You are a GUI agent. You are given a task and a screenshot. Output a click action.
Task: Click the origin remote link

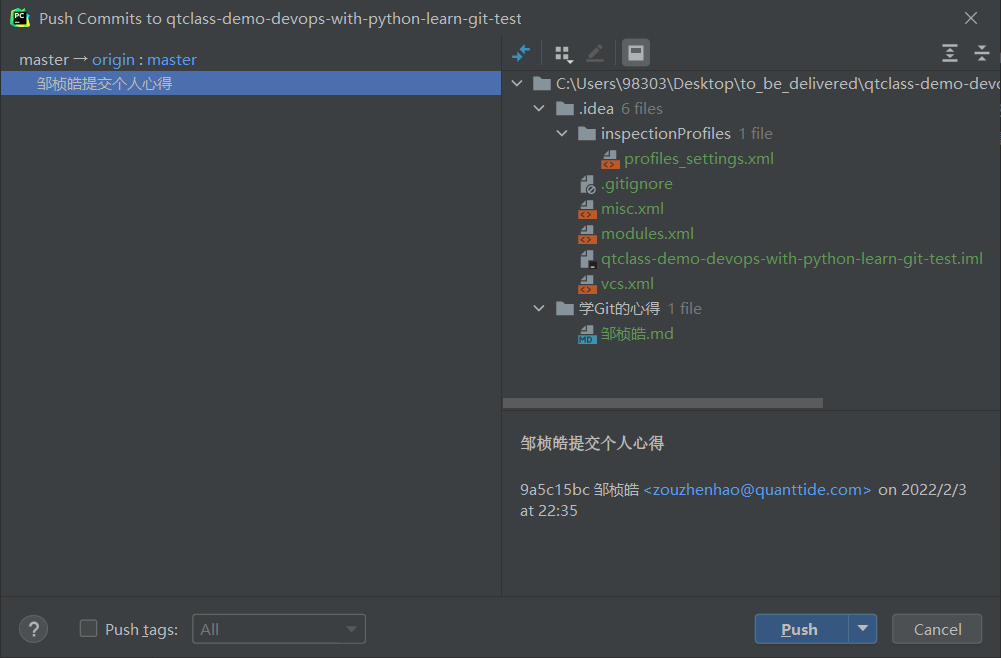coord(113,60)
